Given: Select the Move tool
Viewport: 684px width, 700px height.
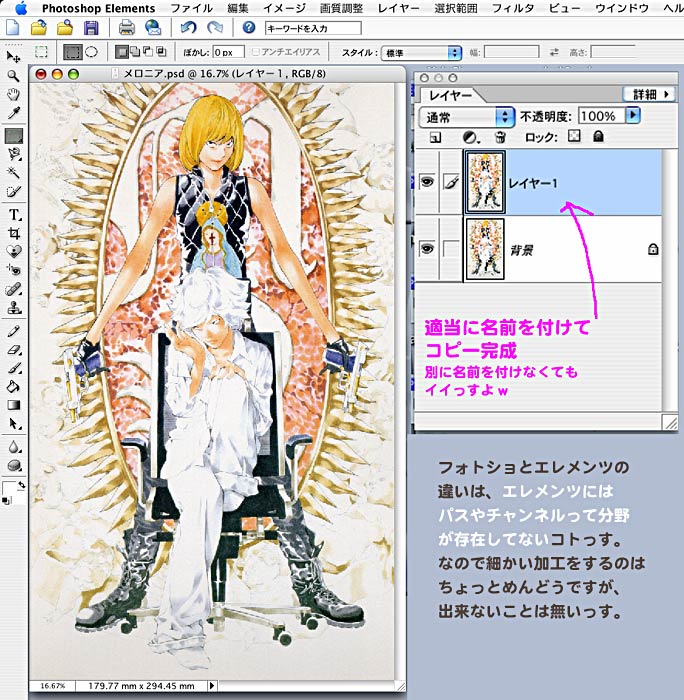Looking at the screenshot, I should (13, 57).
